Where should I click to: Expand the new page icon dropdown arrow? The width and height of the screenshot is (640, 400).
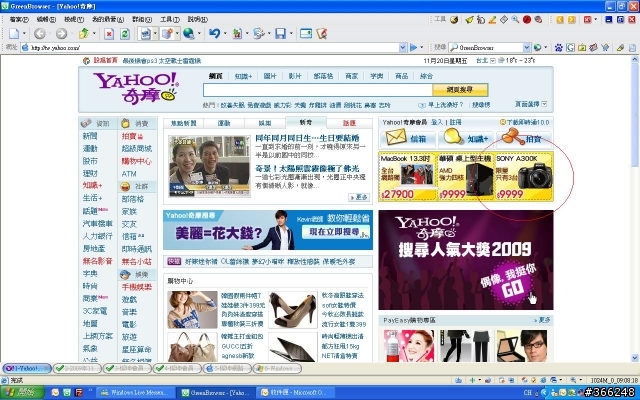[x=24, y=33]
